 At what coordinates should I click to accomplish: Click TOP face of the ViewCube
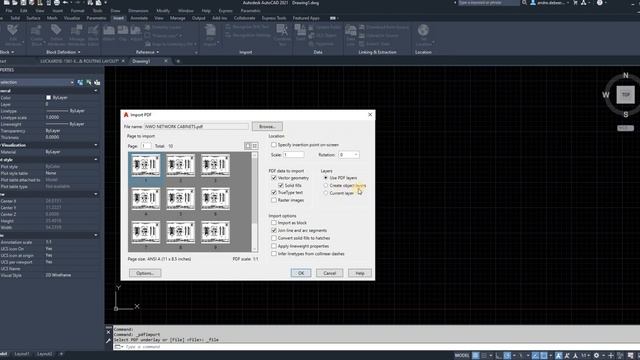625,95
